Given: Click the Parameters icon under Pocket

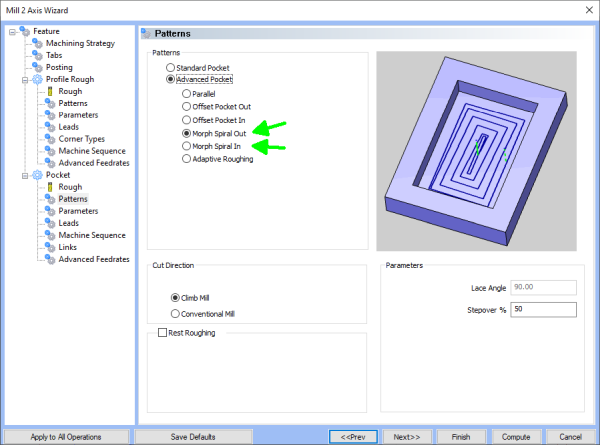Looking at the screenshot, I should coord(50,211).
